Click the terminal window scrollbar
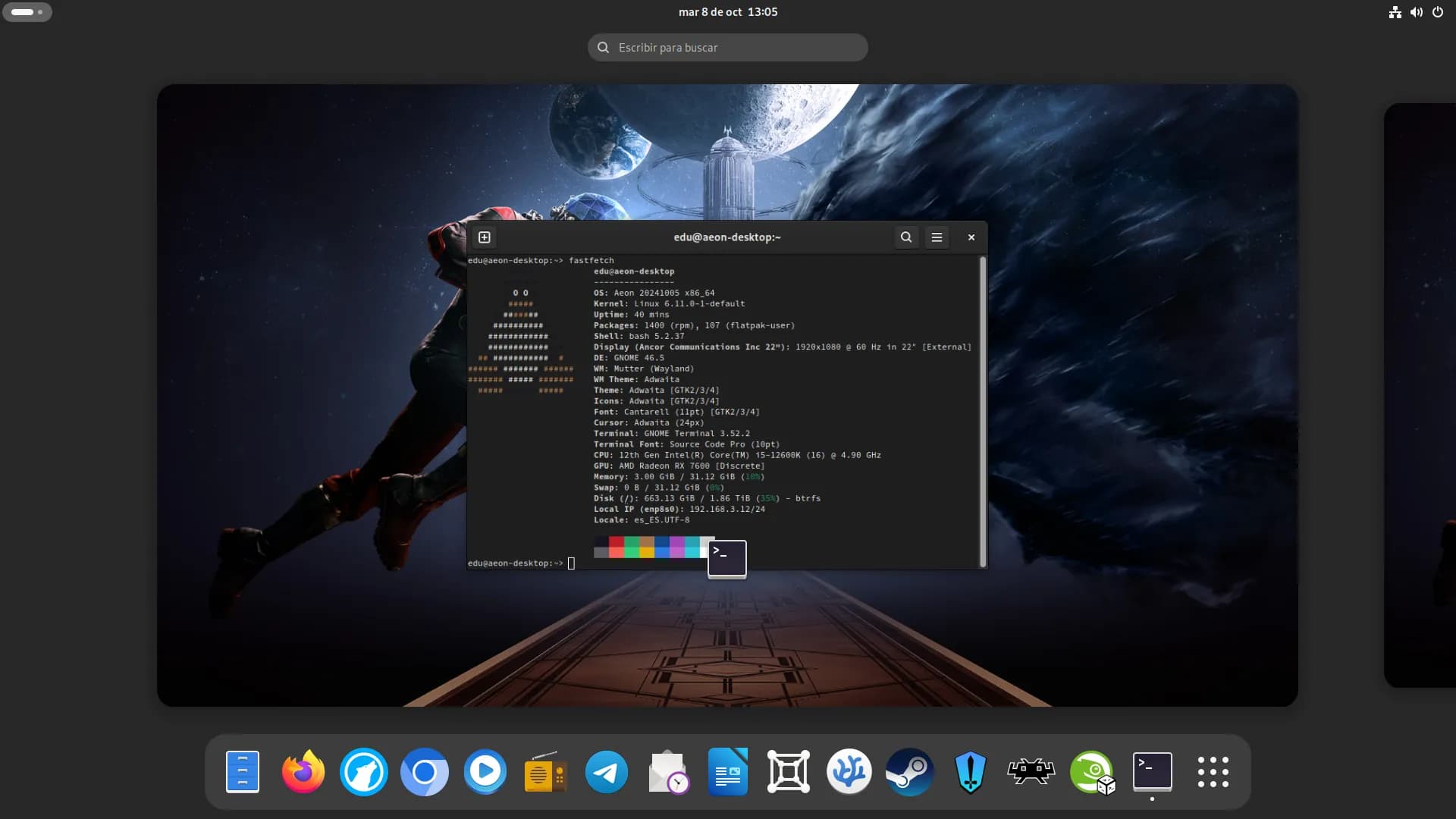Image resolution: width=1456 pixels, height=819 pixels. coord(983,412)
